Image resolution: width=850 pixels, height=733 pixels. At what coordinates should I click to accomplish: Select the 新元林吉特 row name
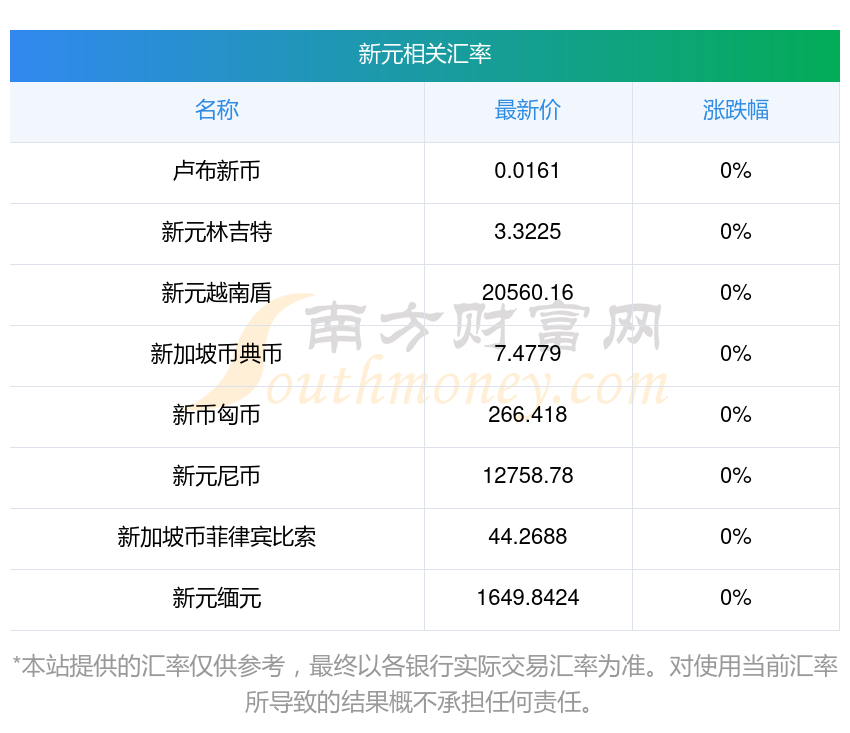(x=217, y=232)
